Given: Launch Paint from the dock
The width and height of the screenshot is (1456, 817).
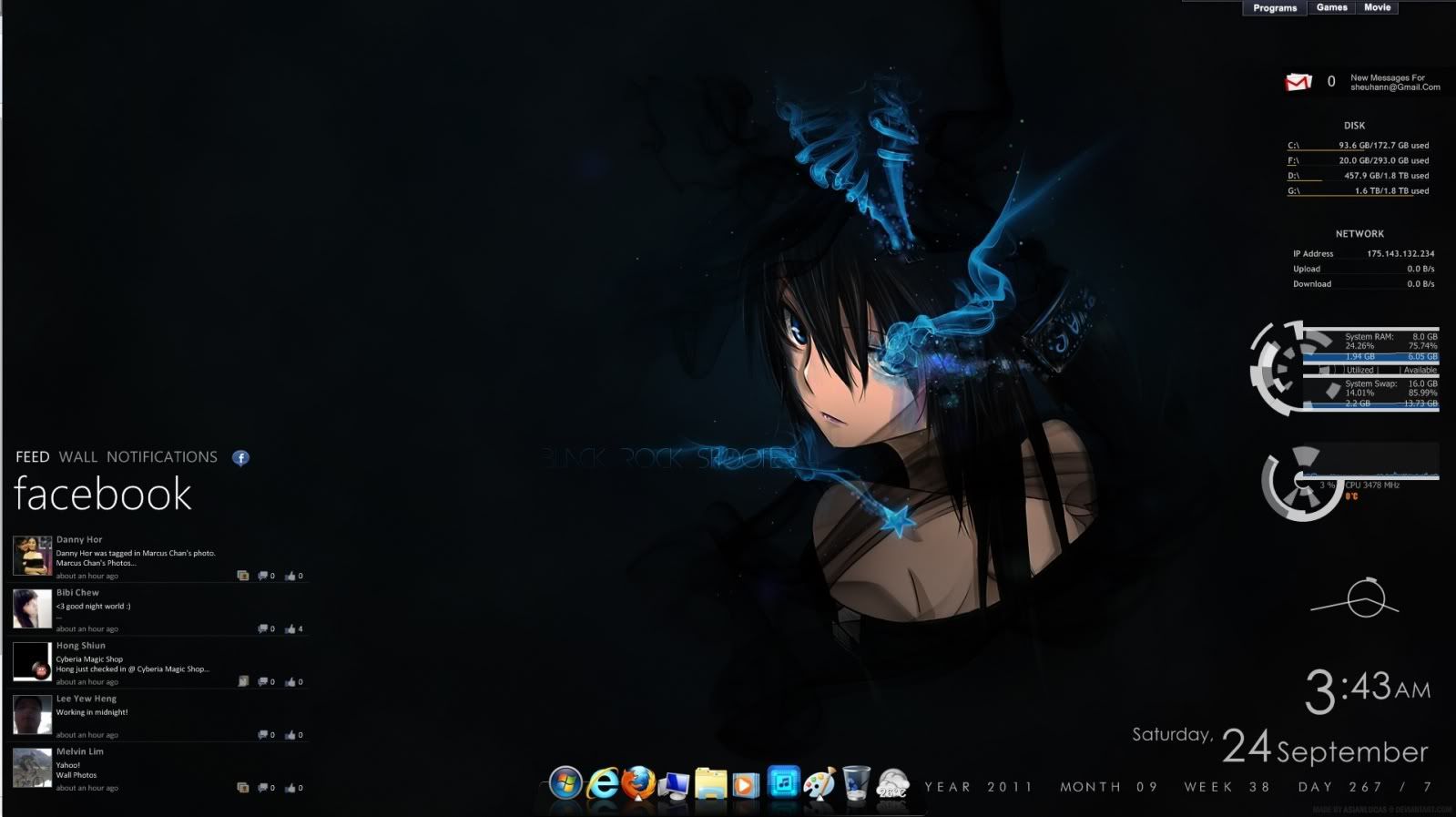Looking at the screenshot, I should [x=820, y=783].
